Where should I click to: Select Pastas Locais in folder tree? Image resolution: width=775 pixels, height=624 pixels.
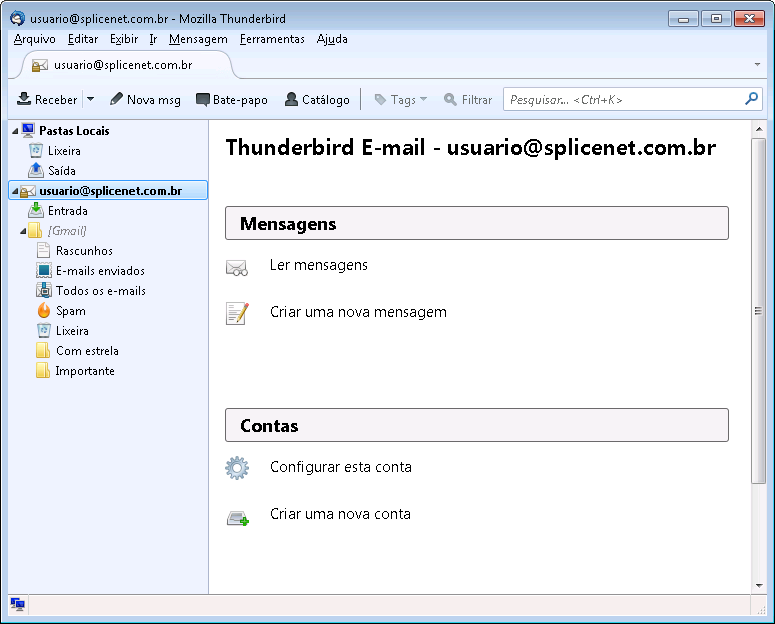(74, 131)
